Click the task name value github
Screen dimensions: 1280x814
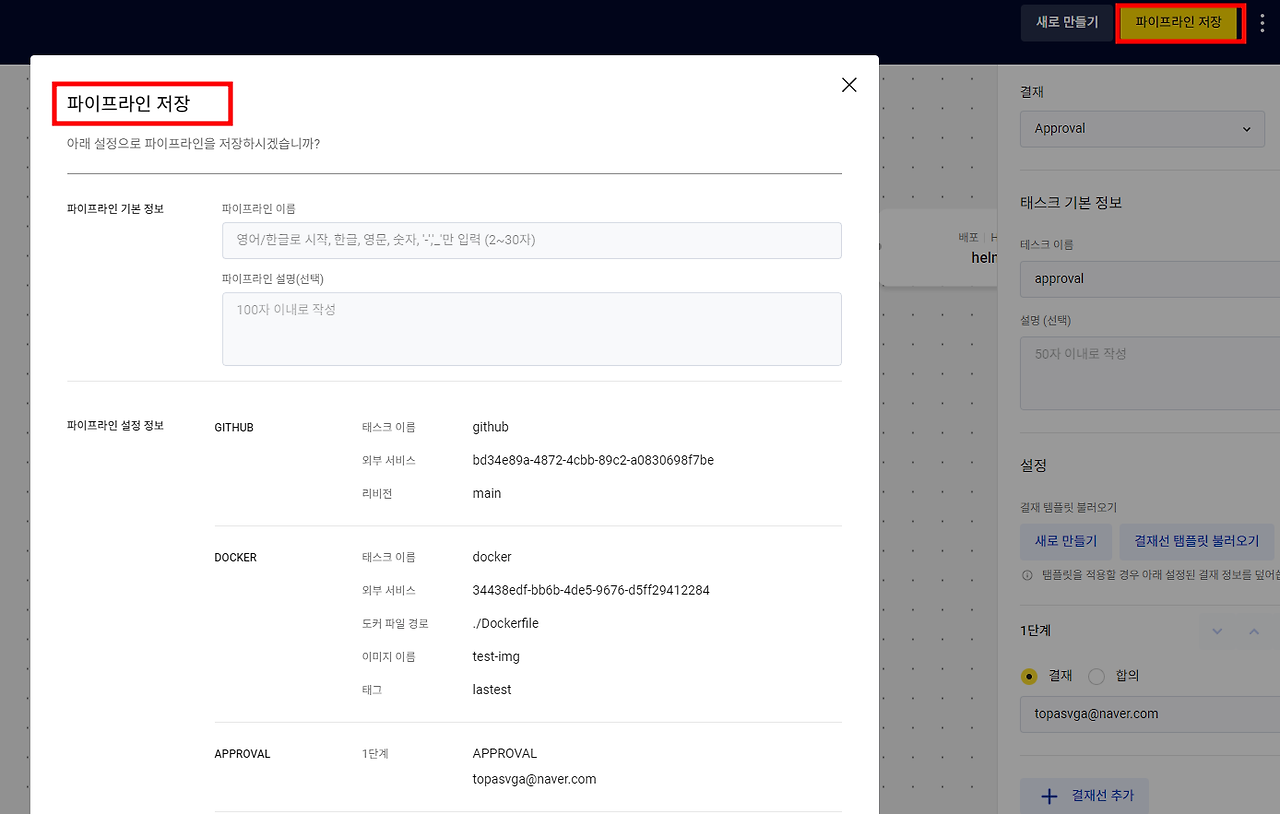click(x=490, y=427)
